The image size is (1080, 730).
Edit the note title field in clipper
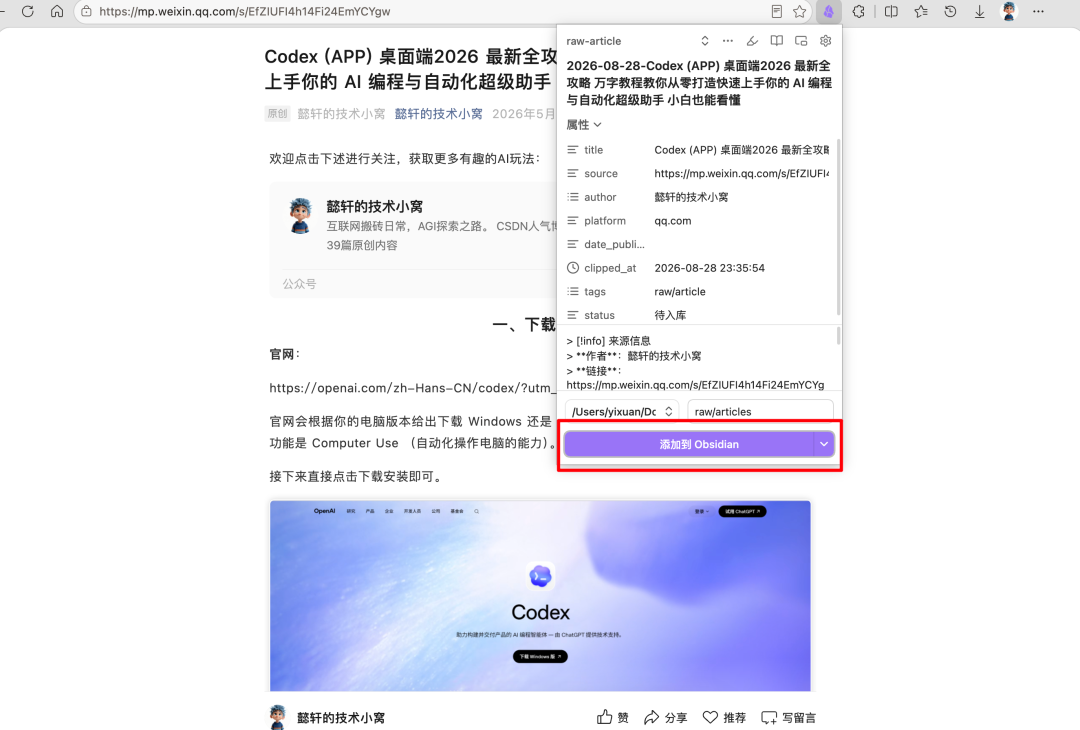(699, 83)
